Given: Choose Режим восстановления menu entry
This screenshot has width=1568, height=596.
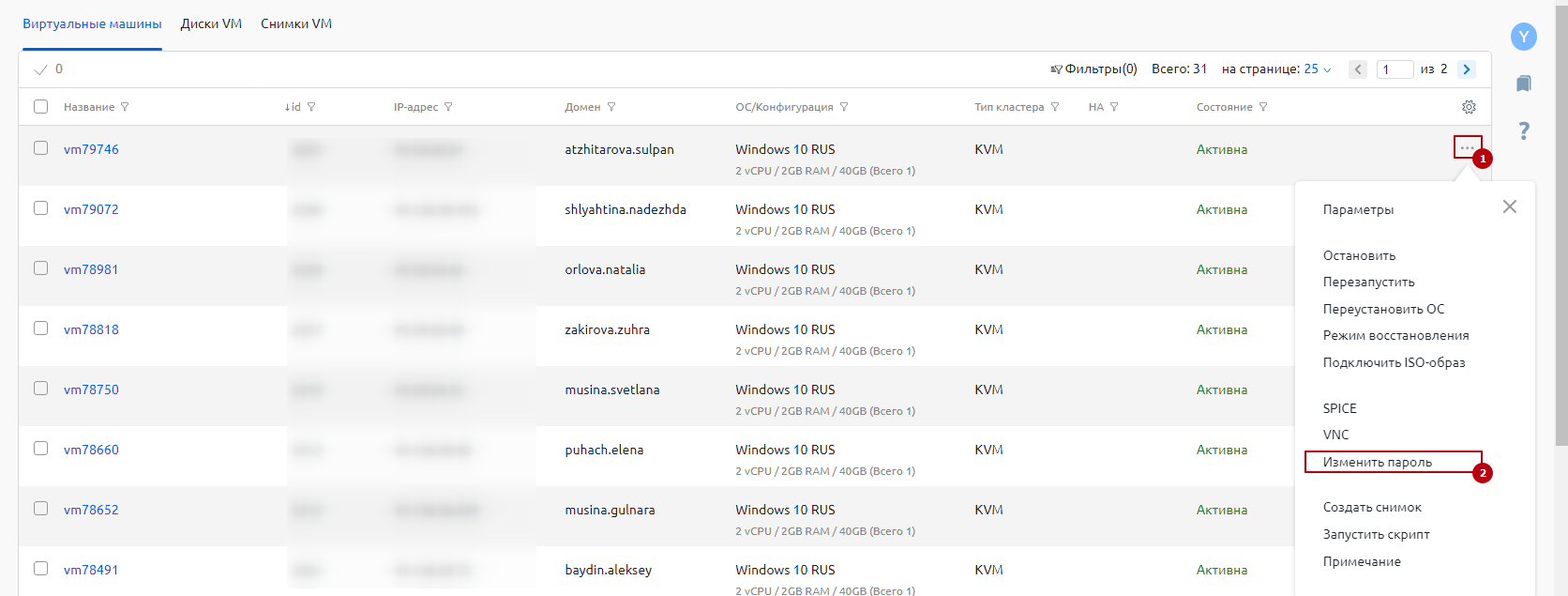Looking at the screenshot, I should (x=1395, y=335).
